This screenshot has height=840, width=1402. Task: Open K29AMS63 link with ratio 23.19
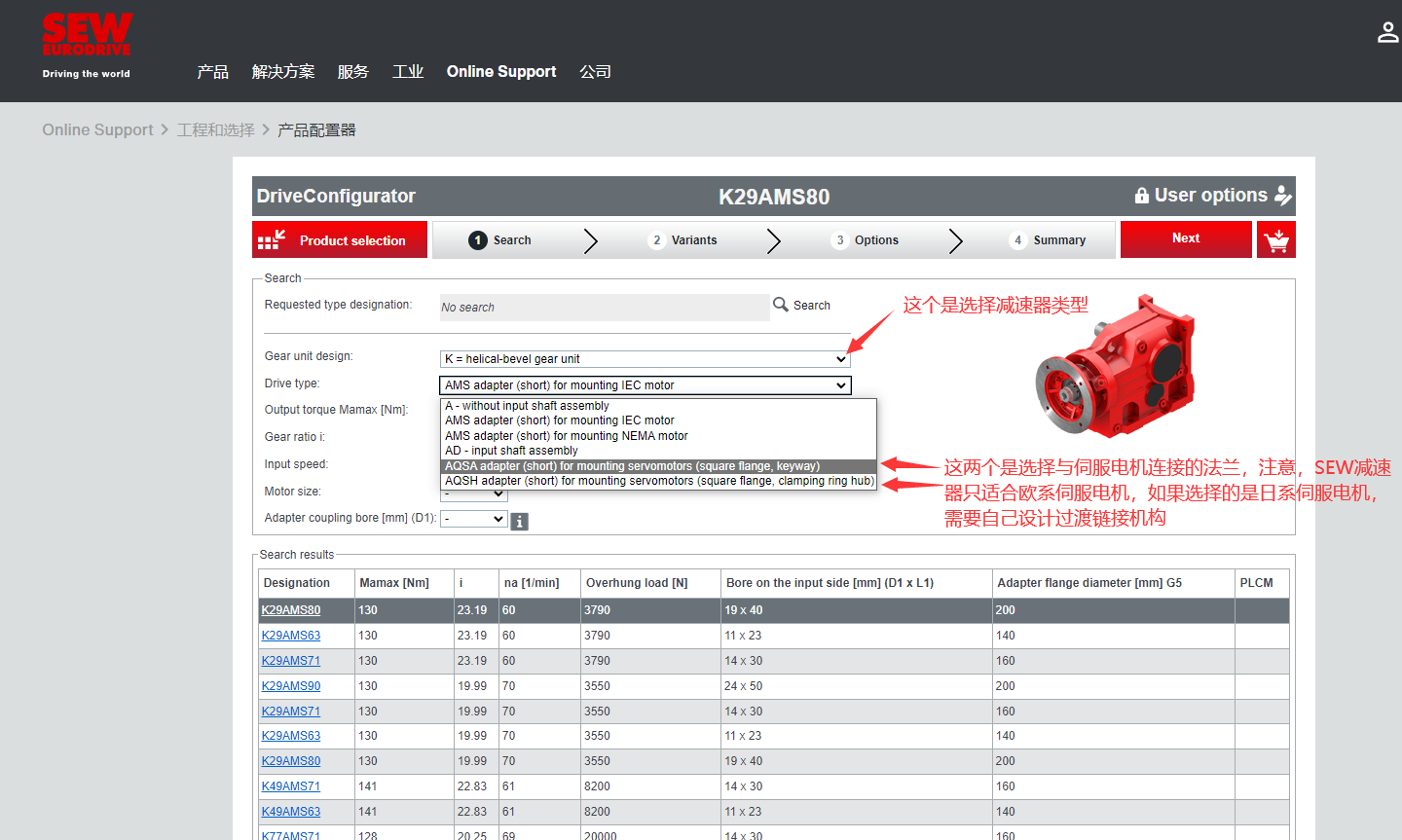pyautogui.click(x=291, y=636)
